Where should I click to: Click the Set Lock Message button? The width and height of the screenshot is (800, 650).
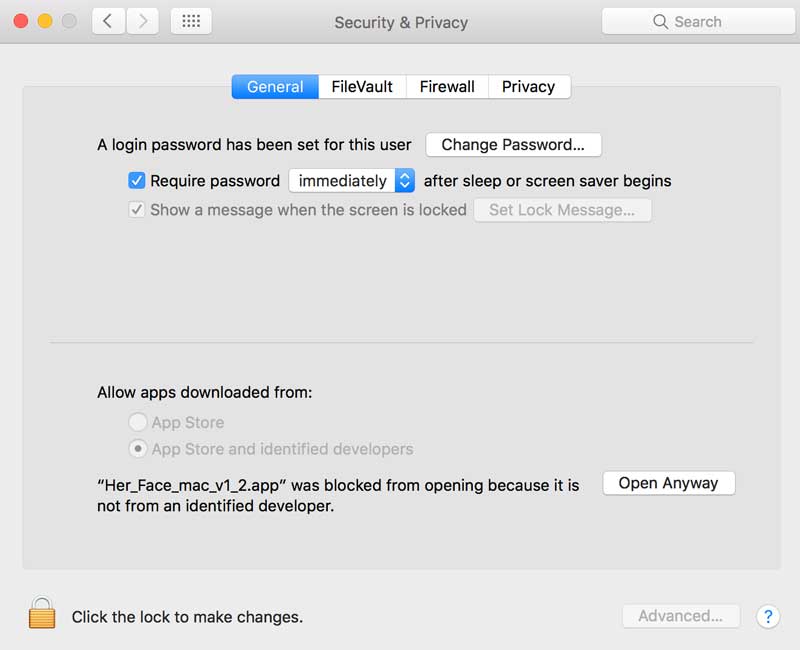pyautogui.click(x=562, y=210)
